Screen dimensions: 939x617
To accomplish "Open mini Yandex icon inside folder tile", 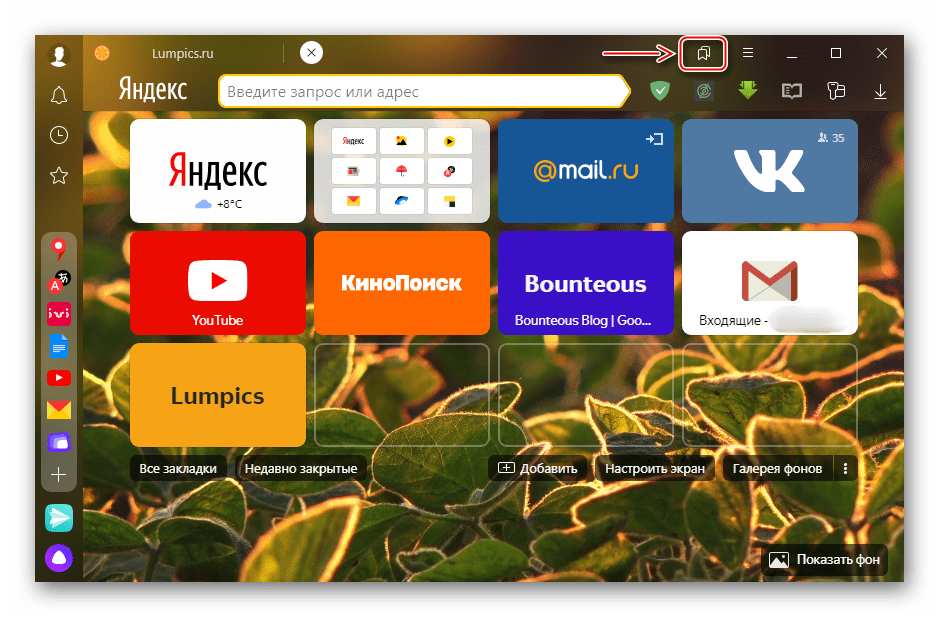I will coord(353,141).
